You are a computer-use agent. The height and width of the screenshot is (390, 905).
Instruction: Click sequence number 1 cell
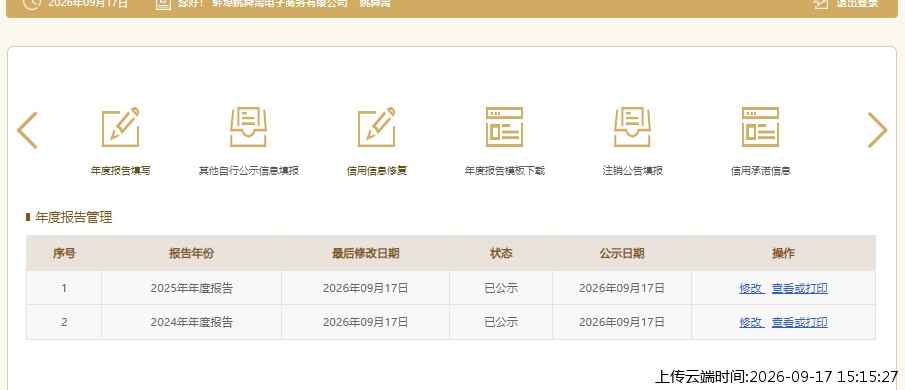(x=64, y=288)
